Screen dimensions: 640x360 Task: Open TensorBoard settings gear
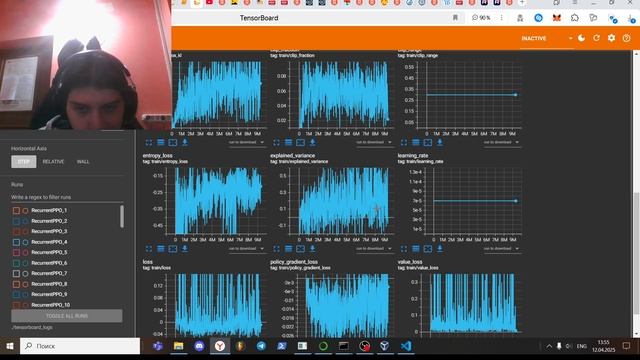(611, 38)
